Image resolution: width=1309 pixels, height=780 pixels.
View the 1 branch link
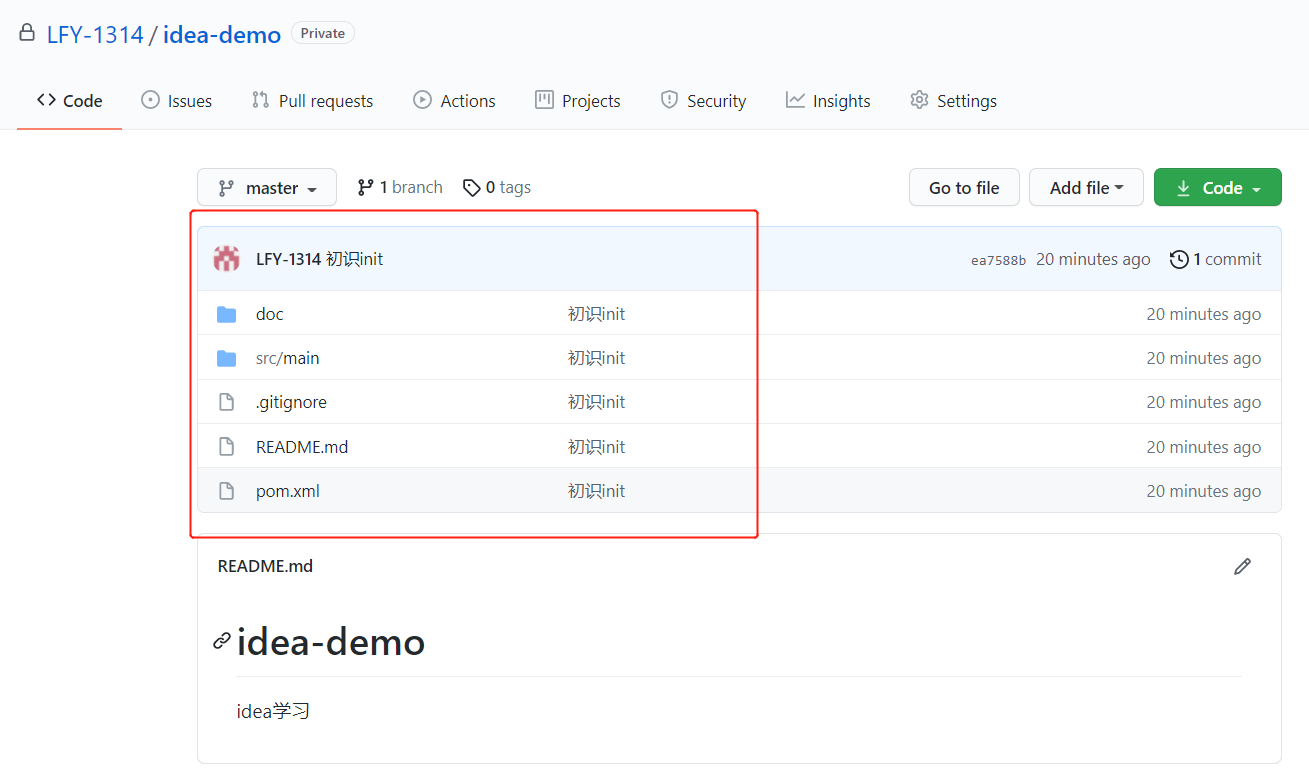400,187
